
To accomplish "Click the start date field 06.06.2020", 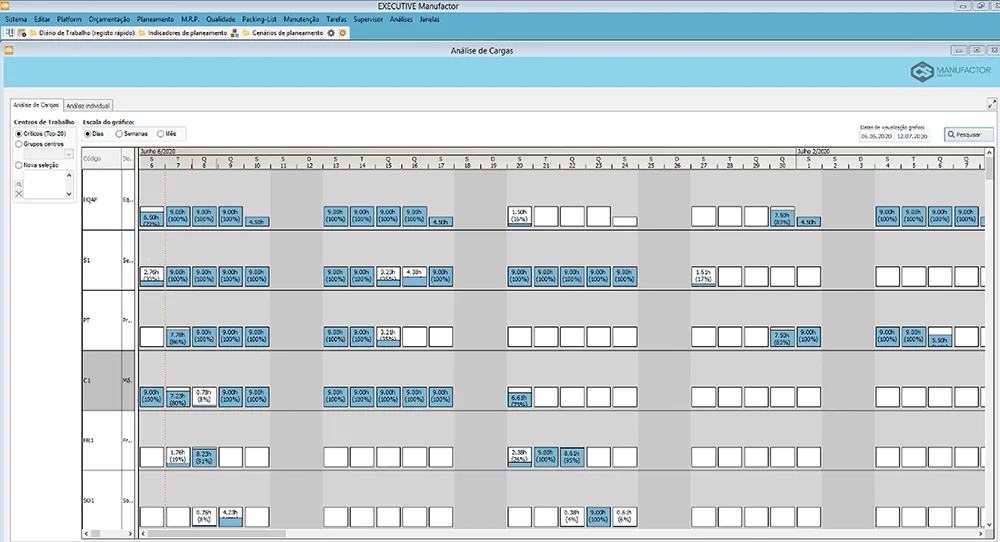I will tap(876, 136).
